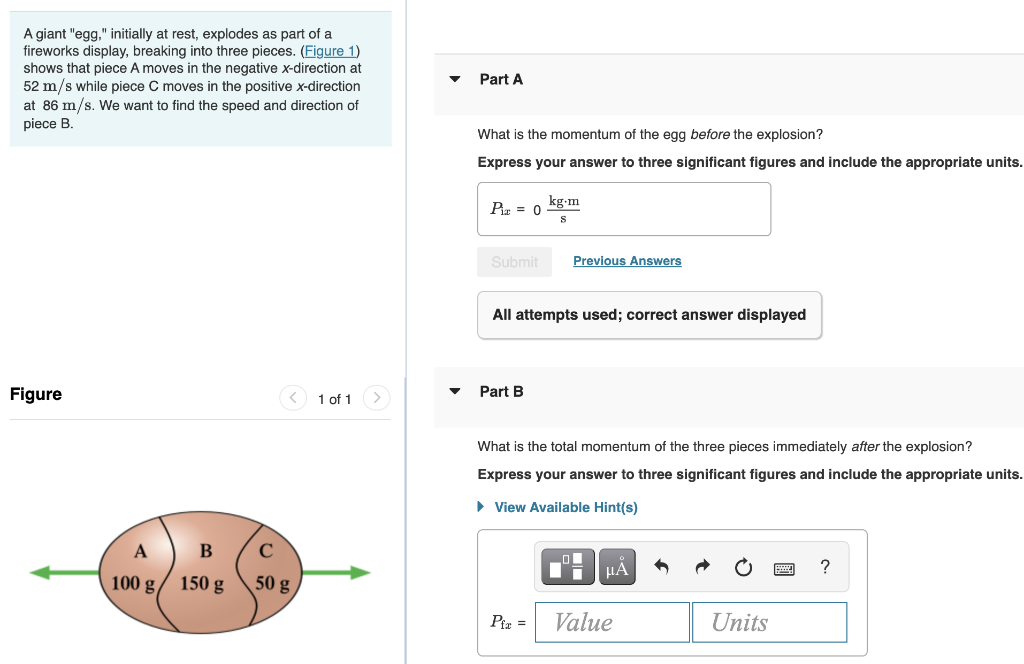Click the correct answer displayed banner

pos(649,314)
